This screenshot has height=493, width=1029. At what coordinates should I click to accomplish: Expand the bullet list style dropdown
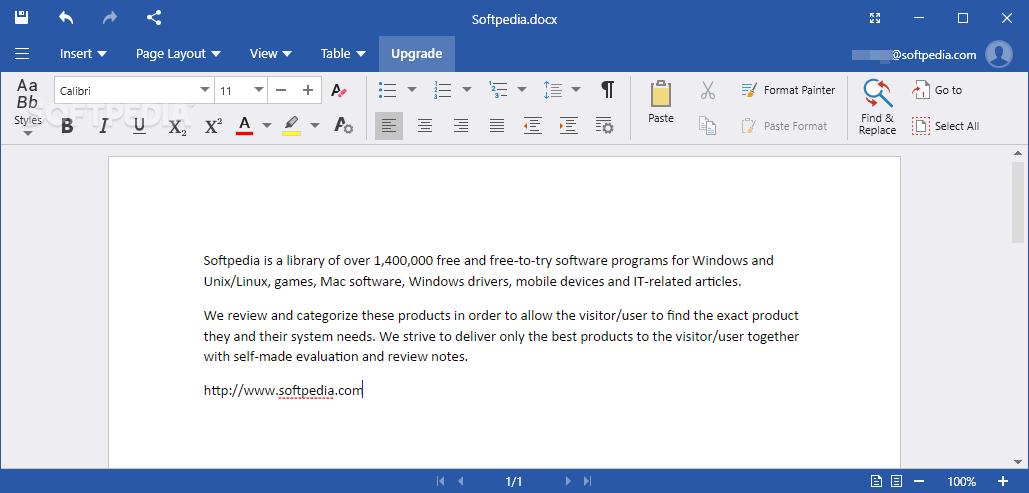point(411,90)
